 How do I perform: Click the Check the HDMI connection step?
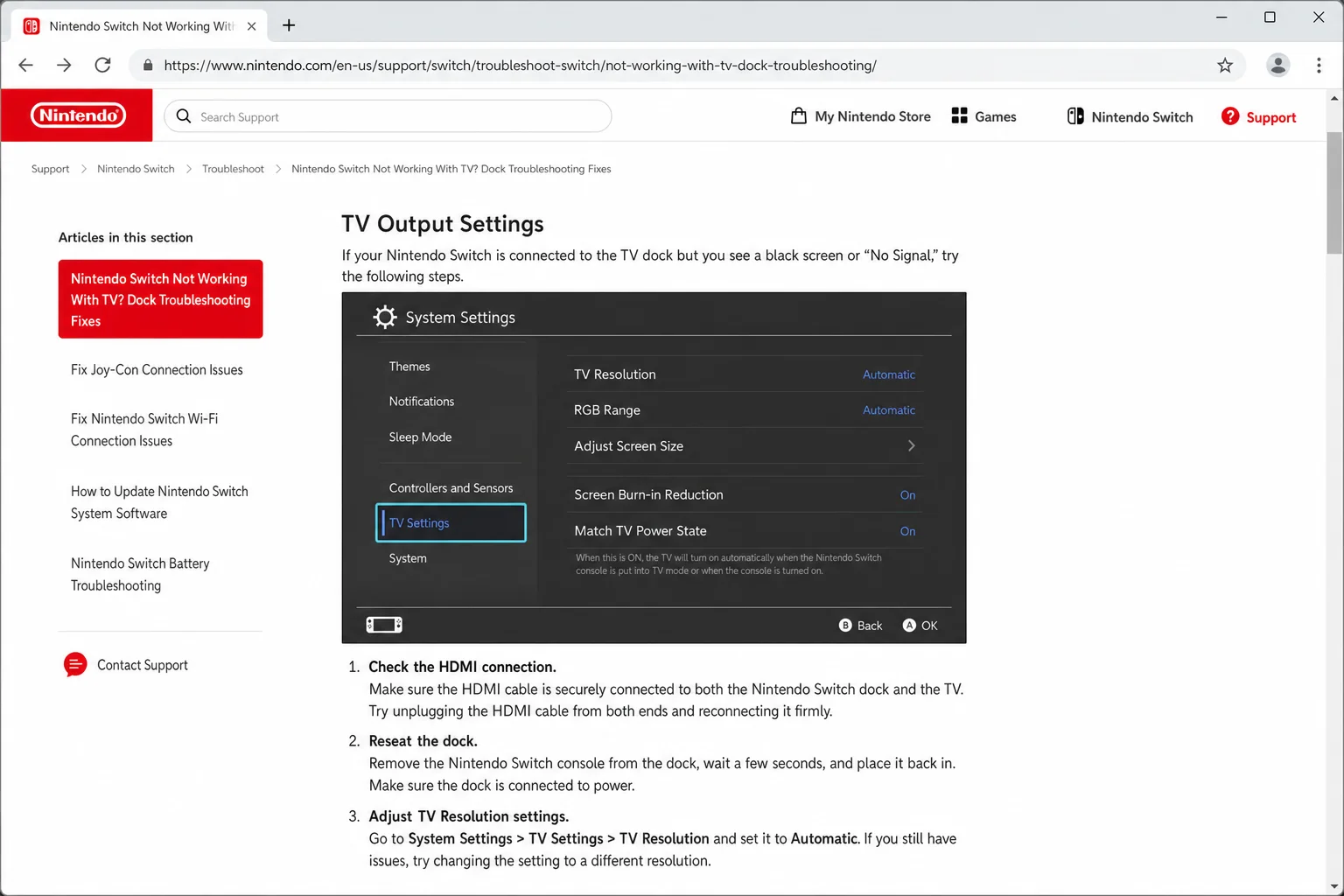coord(462,667)
